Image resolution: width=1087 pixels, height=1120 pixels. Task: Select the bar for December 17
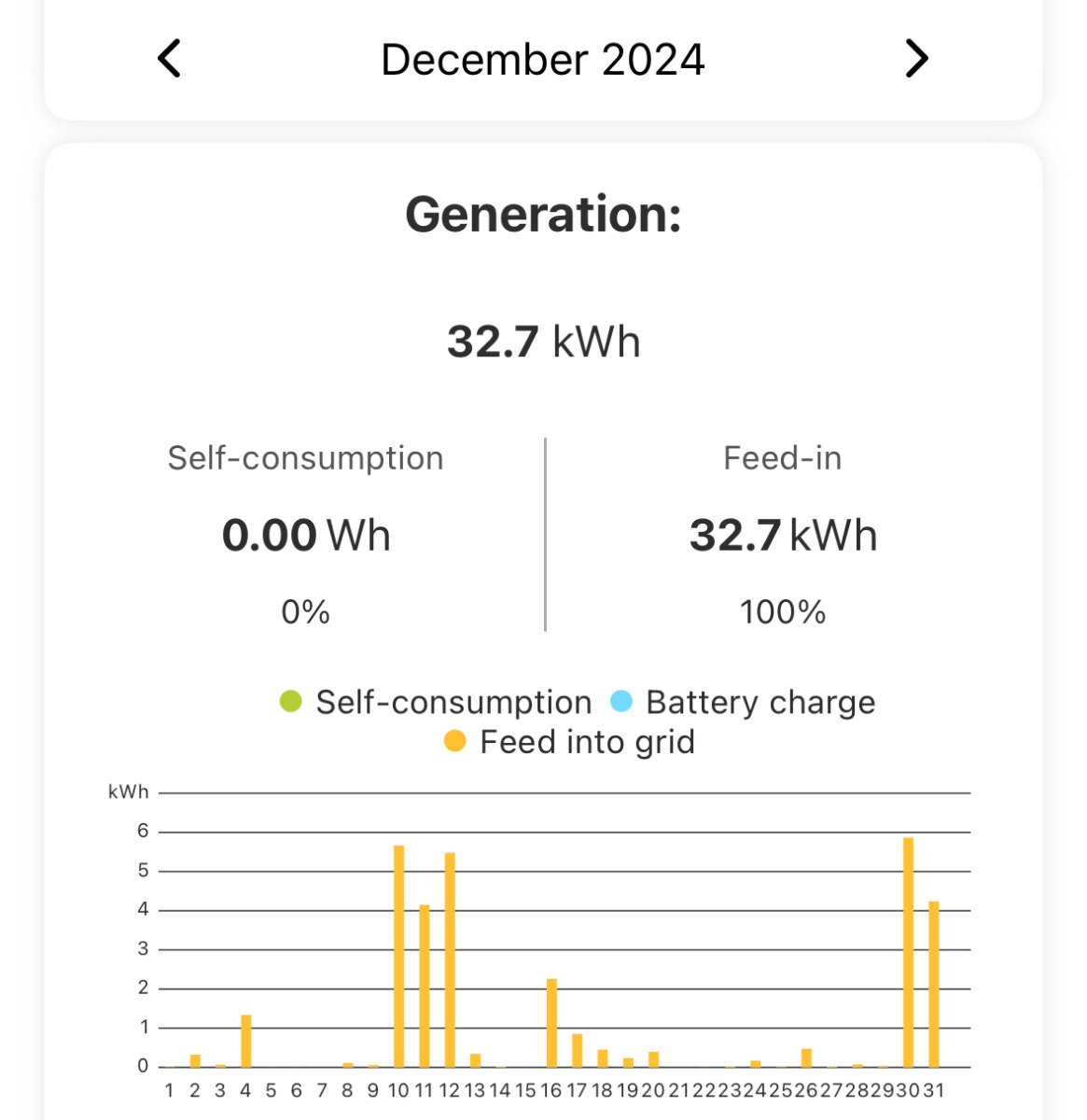point(577,1050)
